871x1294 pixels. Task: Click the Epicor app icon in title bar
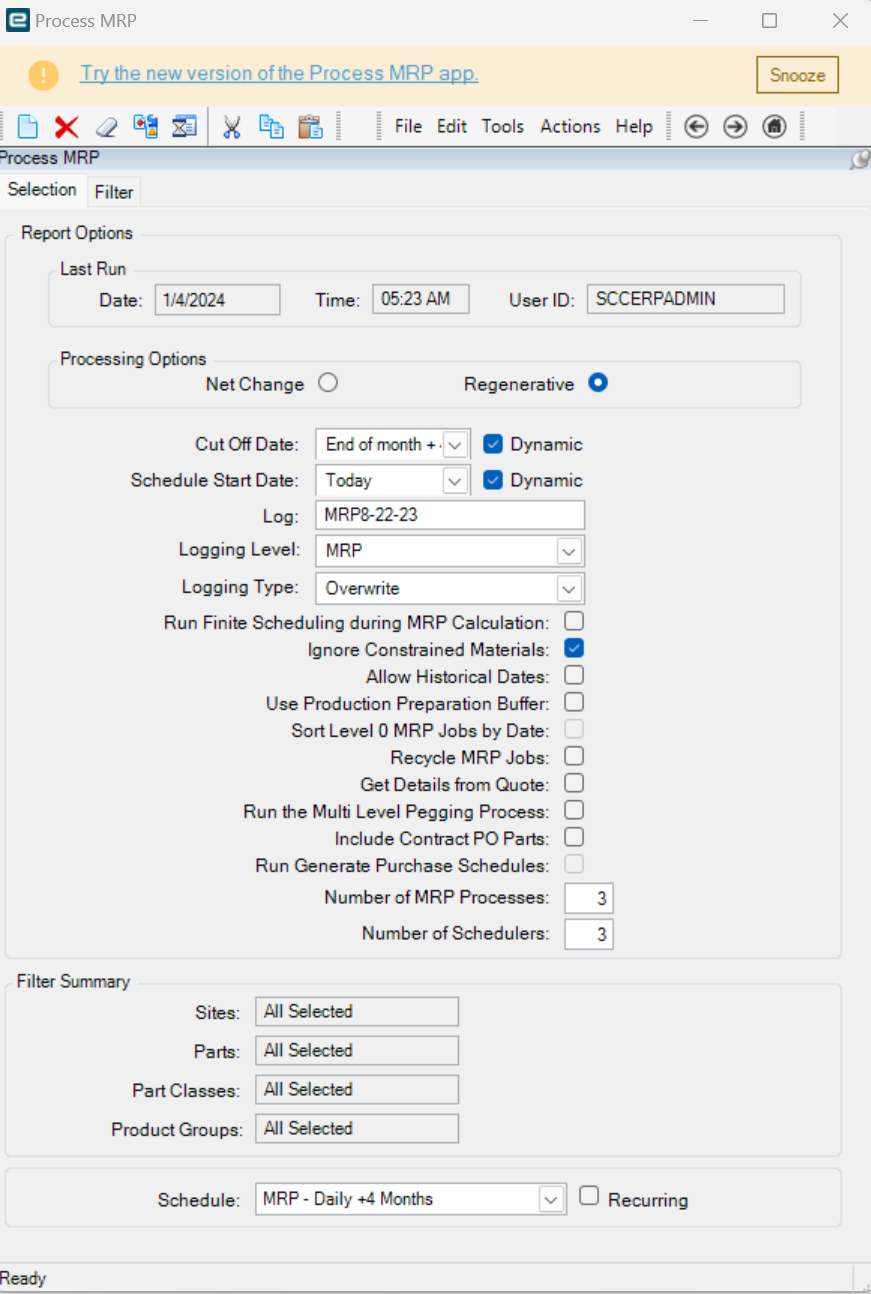(x=17, y=20)
